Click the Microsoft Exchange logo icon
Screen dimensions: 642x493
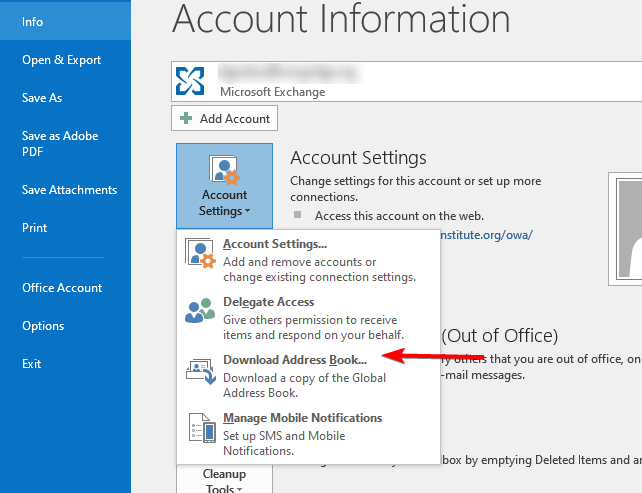pos(190,81)
